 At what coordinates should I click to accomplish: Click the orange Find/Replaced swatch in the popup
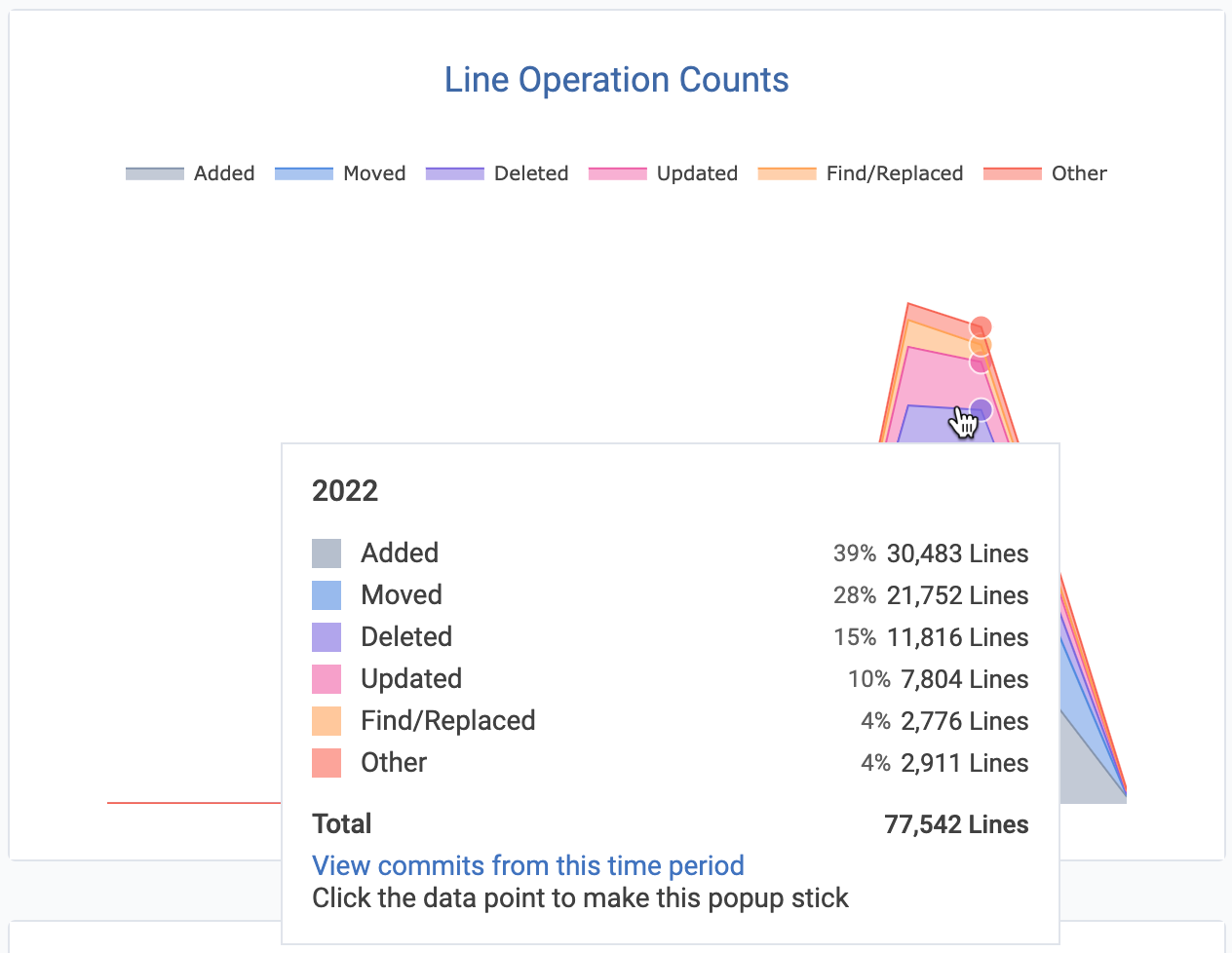click(327, 721)
